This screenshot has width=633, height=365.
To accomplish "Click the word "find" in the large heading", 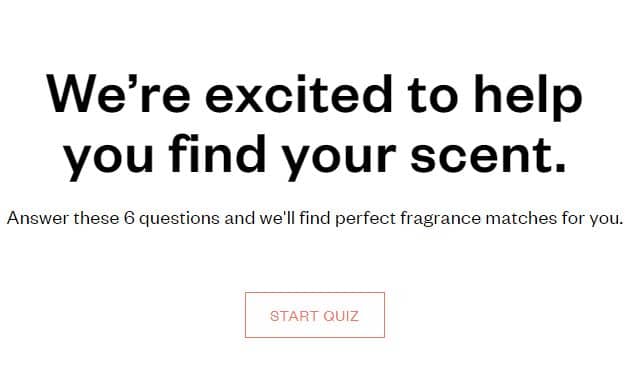I will (x=217, y=153).
